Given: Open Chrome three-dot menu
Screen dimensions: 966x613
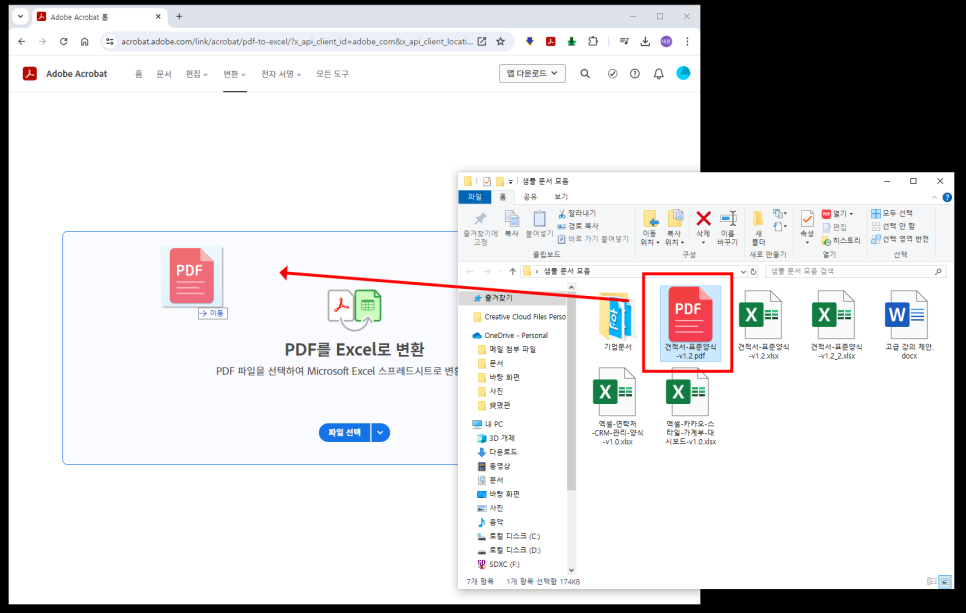Looking at the screenshot, I should point(687,41).
